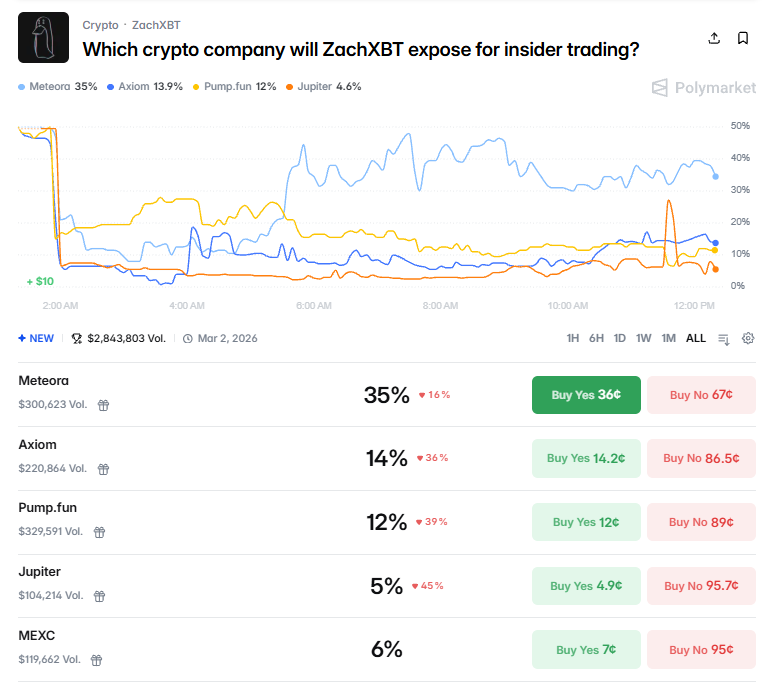Open the chart settings gear

tap(748, 338)
